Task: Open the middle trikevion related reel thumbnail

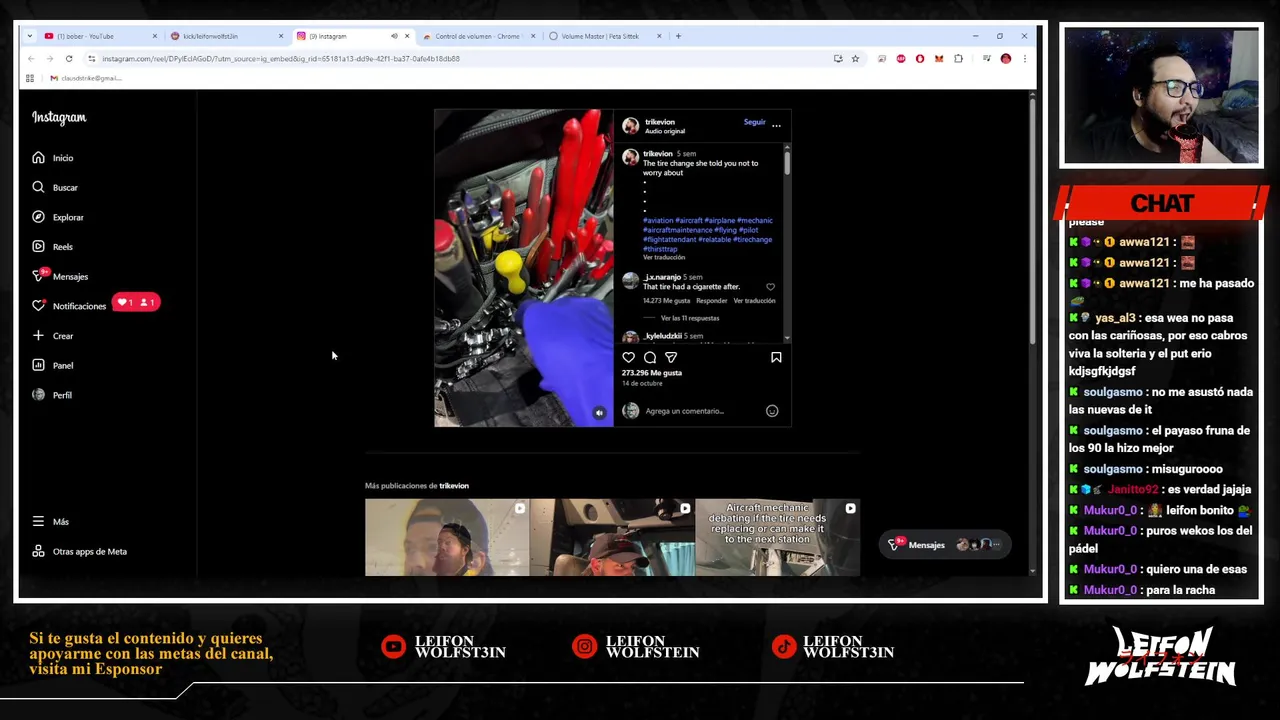Action: click(x=612, y=538)
